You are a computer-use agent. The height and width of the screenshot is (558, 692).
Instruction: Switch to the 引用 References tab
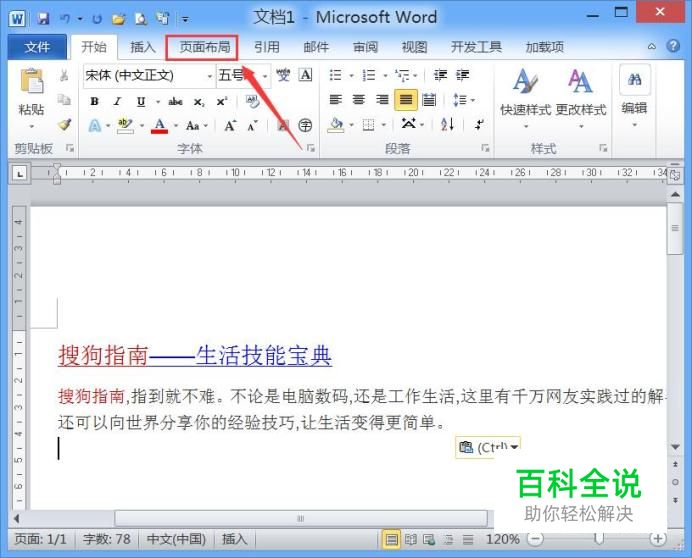(267, 47)
